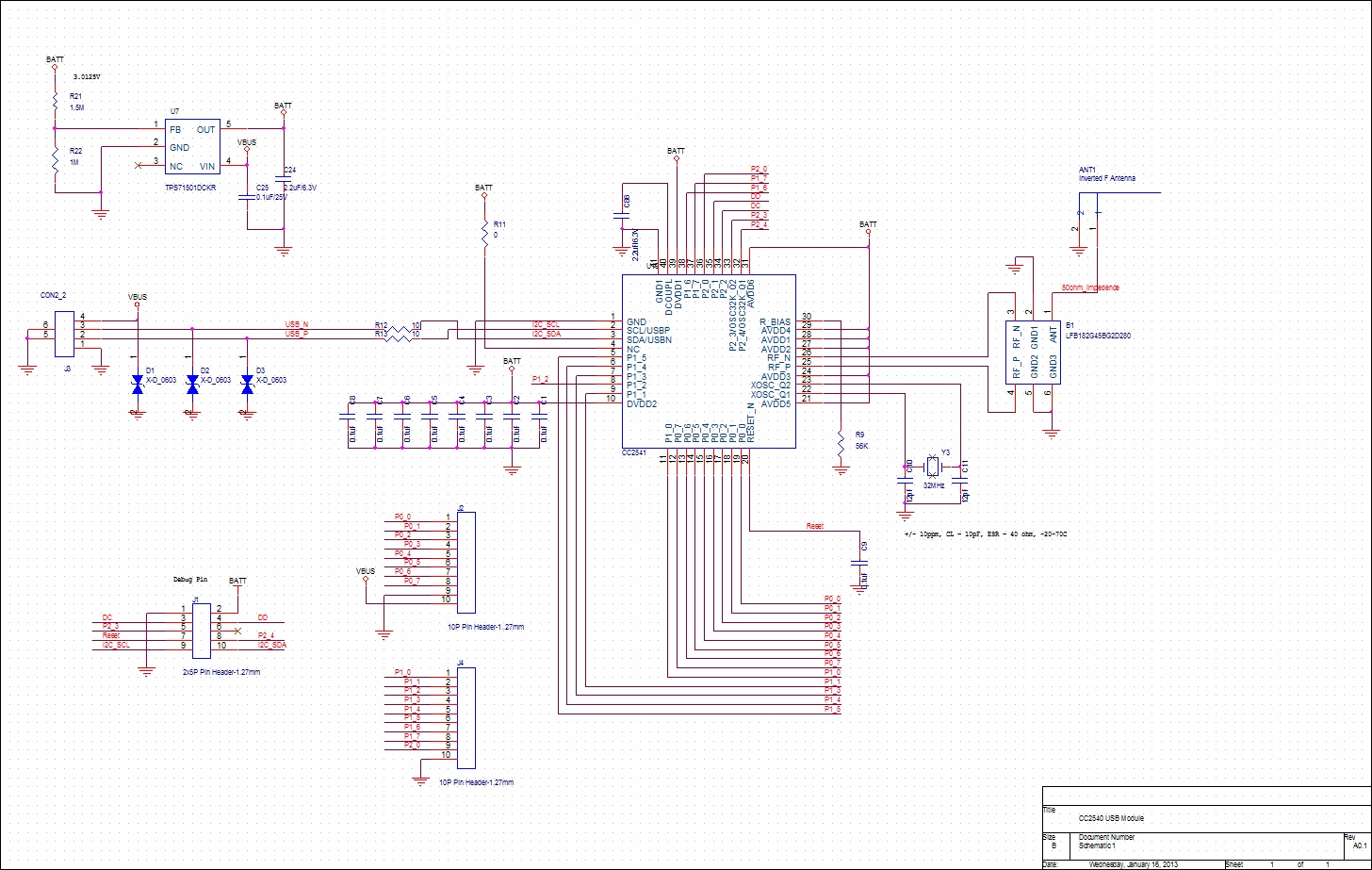Click the P2_0 net label at J4
Image resolution: width=1372 pixels, height=870 pixels.
point(411,745)
